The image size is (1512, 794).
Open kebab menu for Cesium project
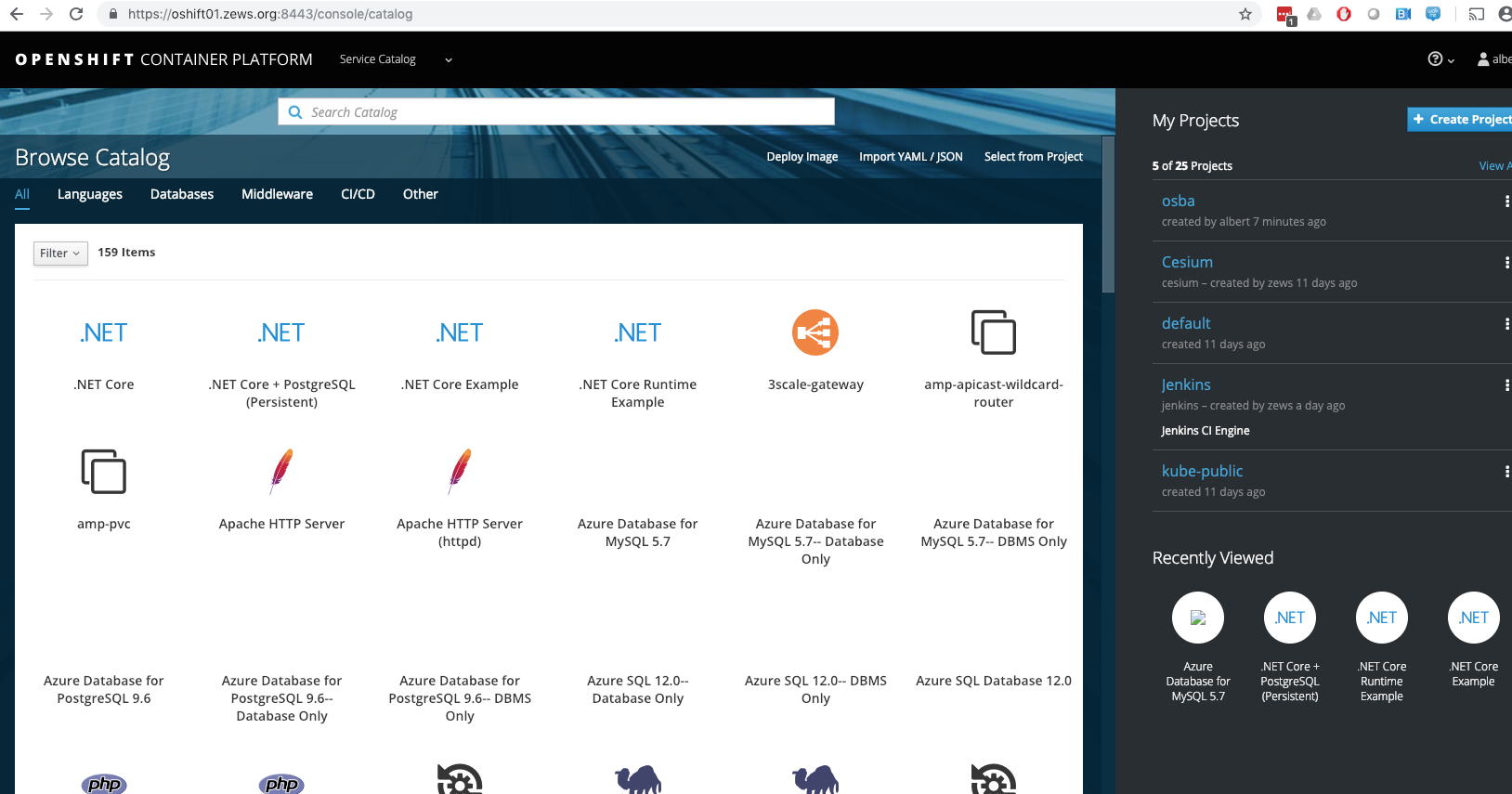(x=1506, y=263)
